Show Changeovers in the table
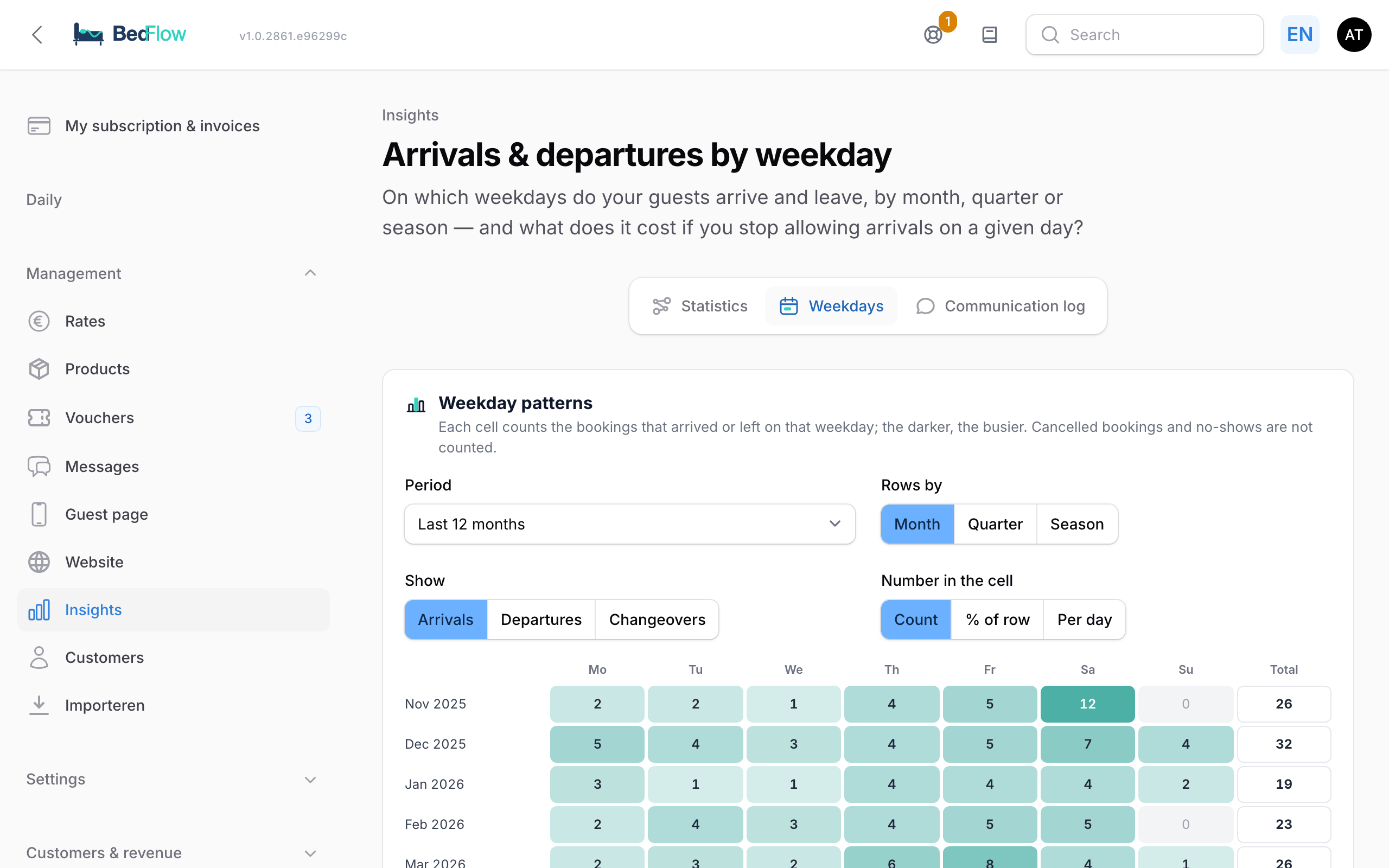Image resolution: width=1389 pixels, height=868 pixels. 657,620
